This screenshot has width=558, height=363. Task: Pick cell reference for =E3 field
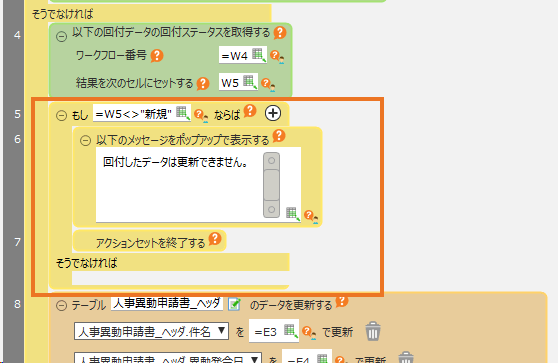[291, 331]
